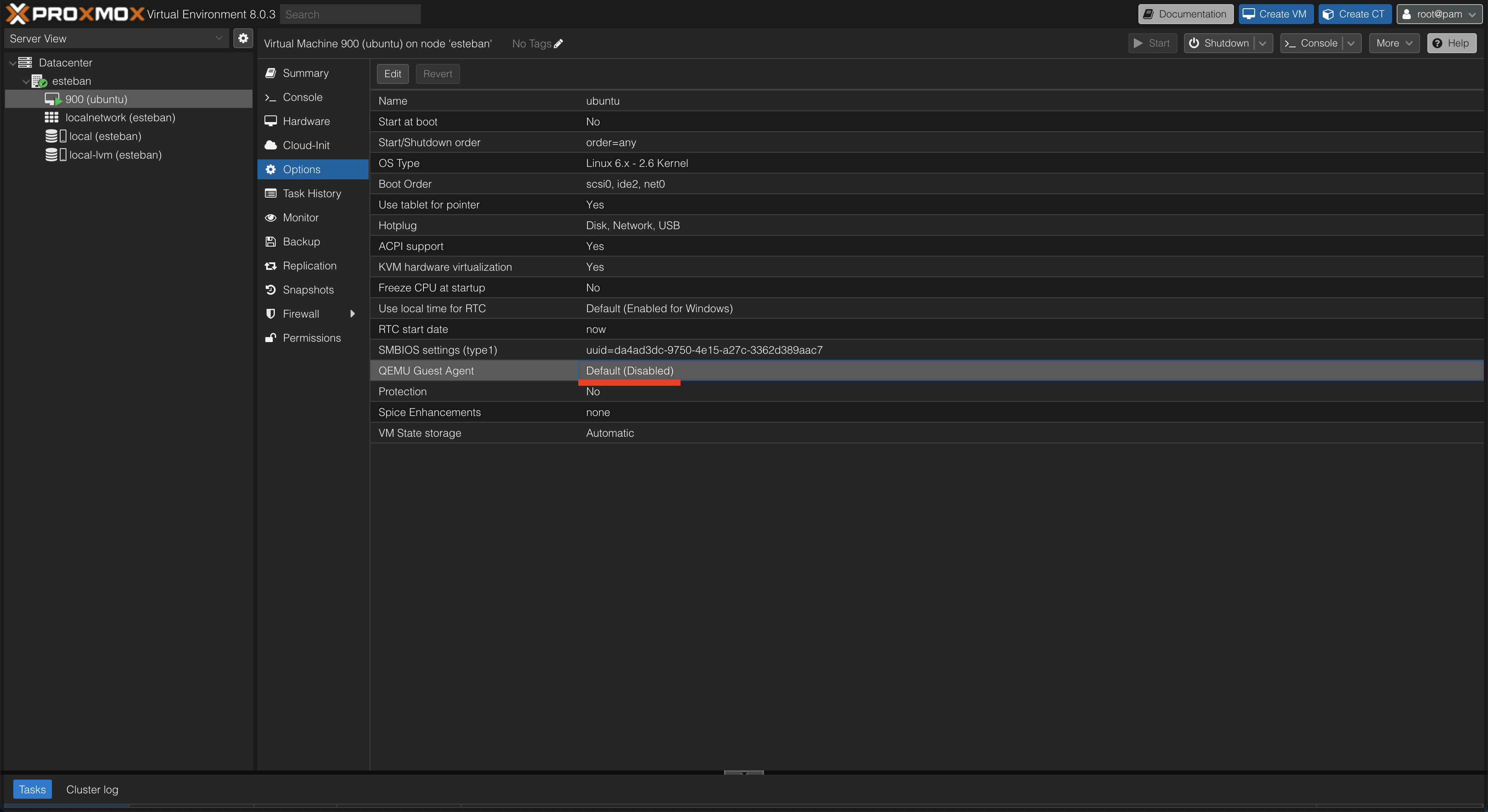Click the Shutdown button
The width and height of the screenshot is (1488, 812).
coord(1220,43)
